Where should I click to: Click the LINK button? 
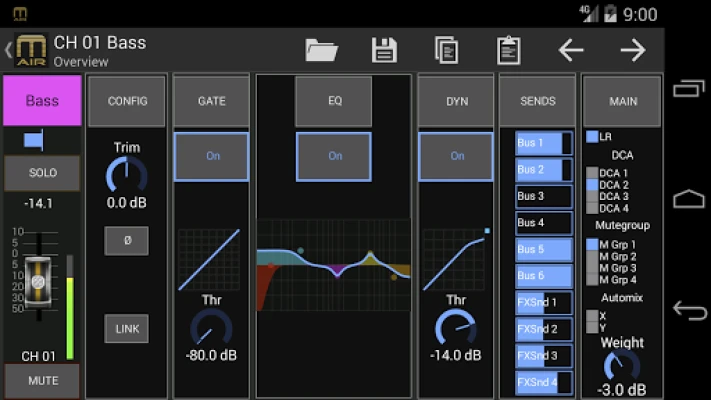(x=127, y=328)
